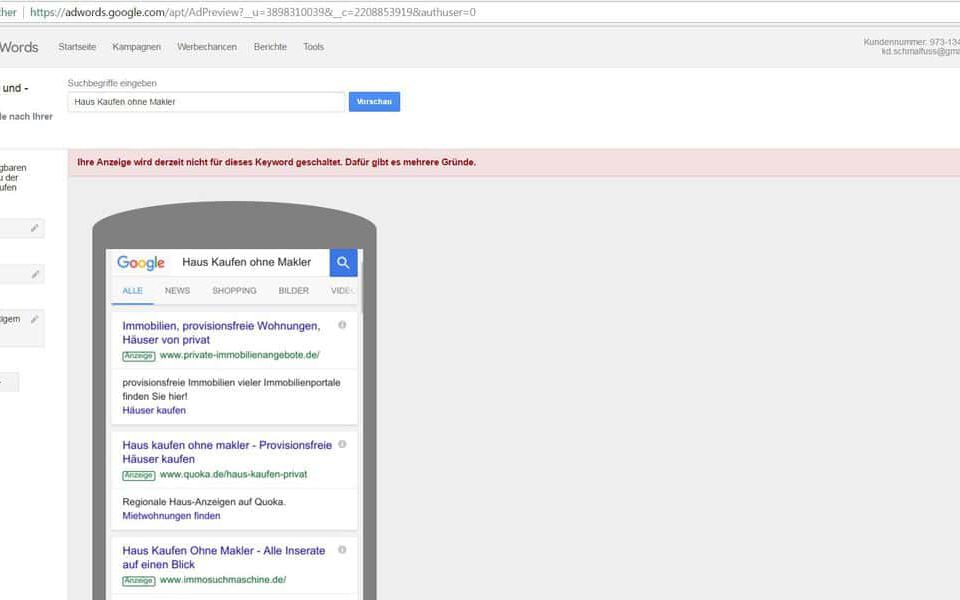Click the Vorschau button
Screen dimensions: 960x600
click(x=374, y=102)
